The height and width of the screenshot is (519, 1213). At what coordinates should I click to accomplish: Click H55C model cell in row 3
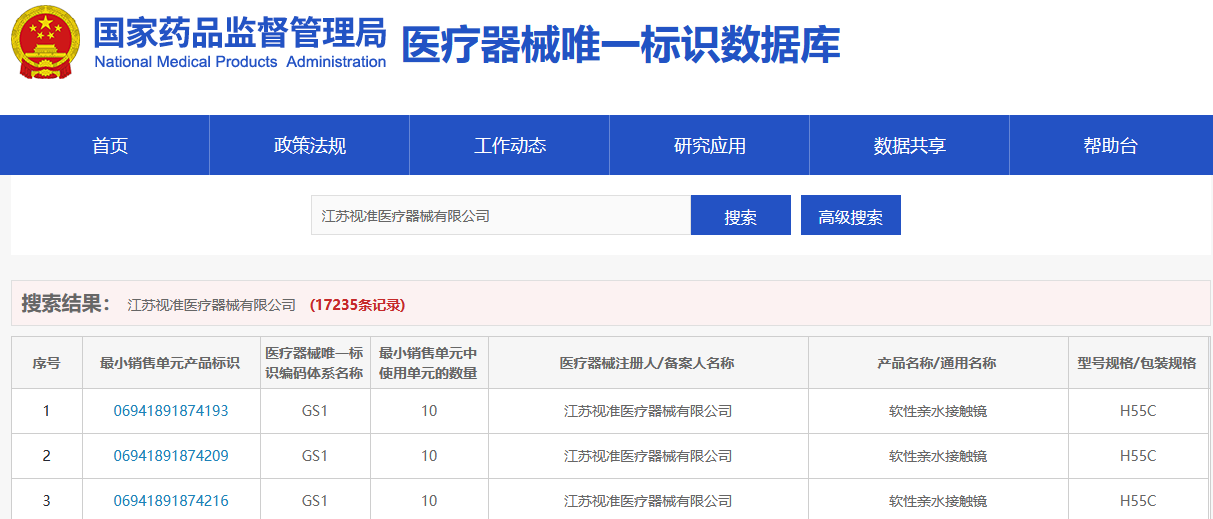coord(1138,501)
